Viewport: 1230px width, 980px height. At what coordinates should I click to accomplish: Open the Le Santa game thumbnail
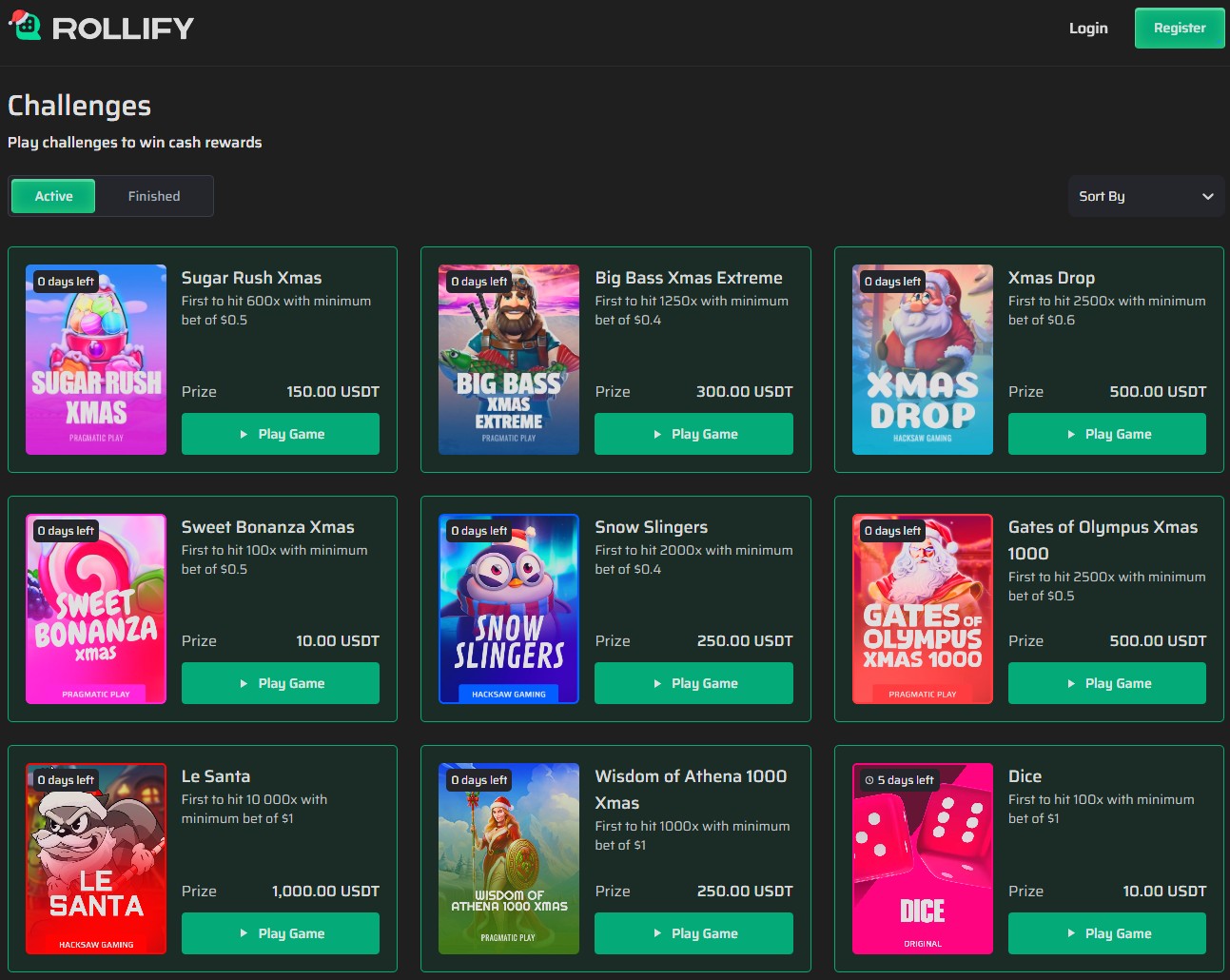click(x=96, y=858)
